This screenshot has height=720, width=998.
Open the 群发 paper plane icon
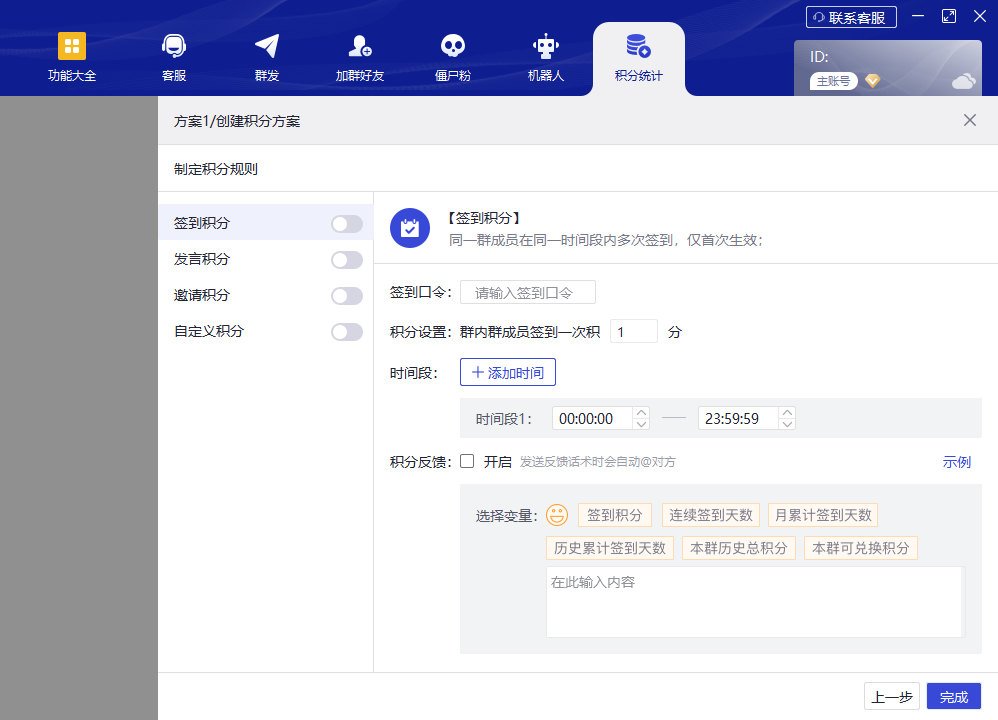267,46
